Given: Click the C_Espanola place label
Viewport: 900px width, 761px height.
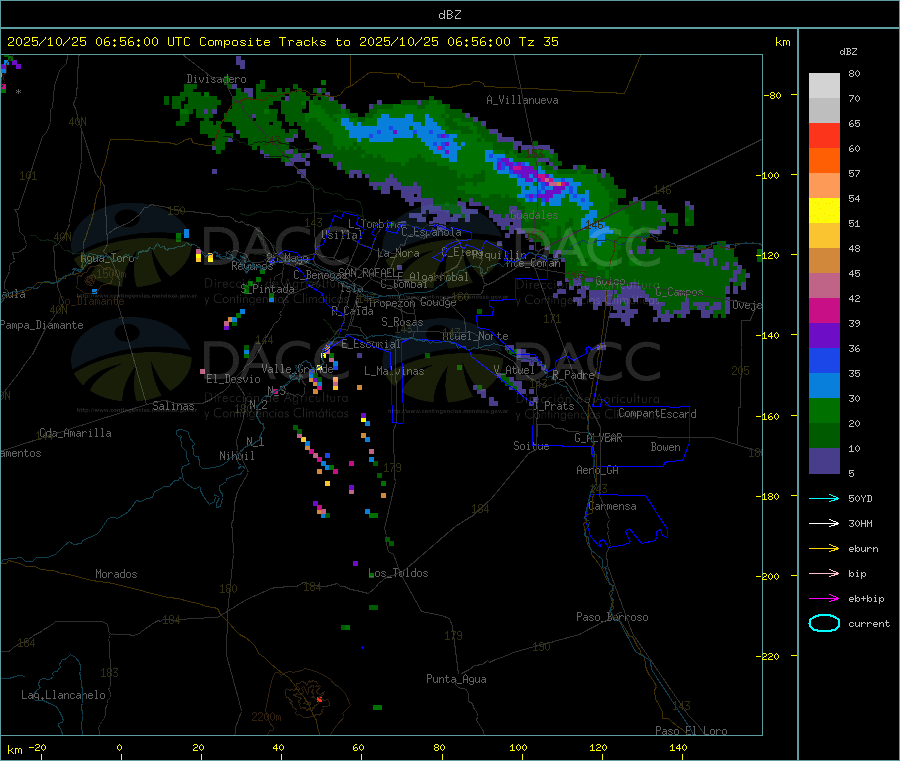Looking at the screenshot, I should pos(431,232).
